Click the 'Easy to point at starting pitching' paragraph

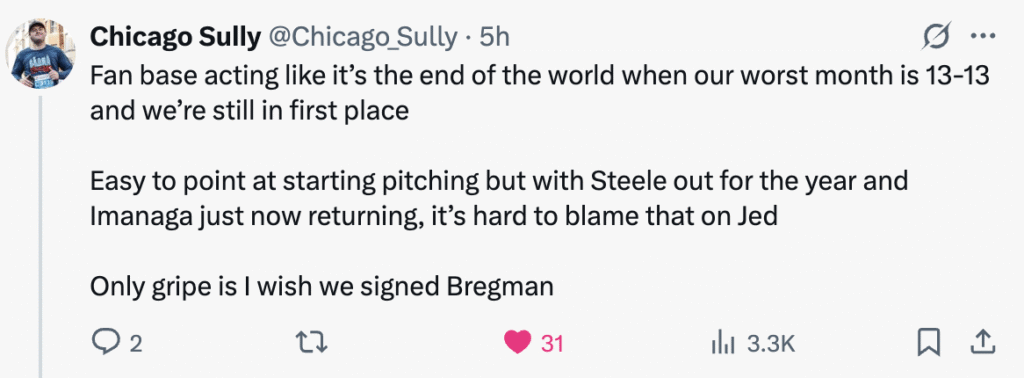(499, 198)
